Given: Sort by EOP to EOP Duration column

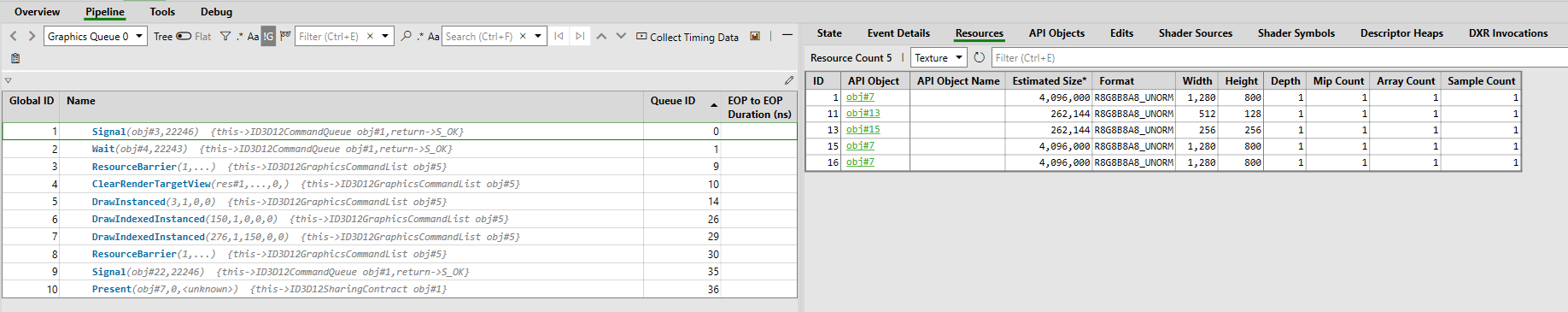Looking at the screenshot, I should point(759,107).
